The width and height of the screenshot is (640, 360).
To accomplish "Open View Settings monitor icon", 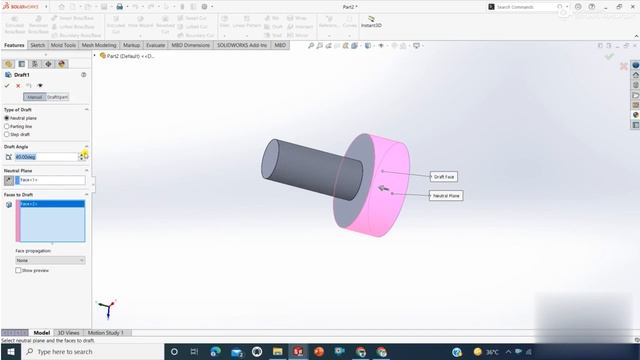I will coord(416,46).
